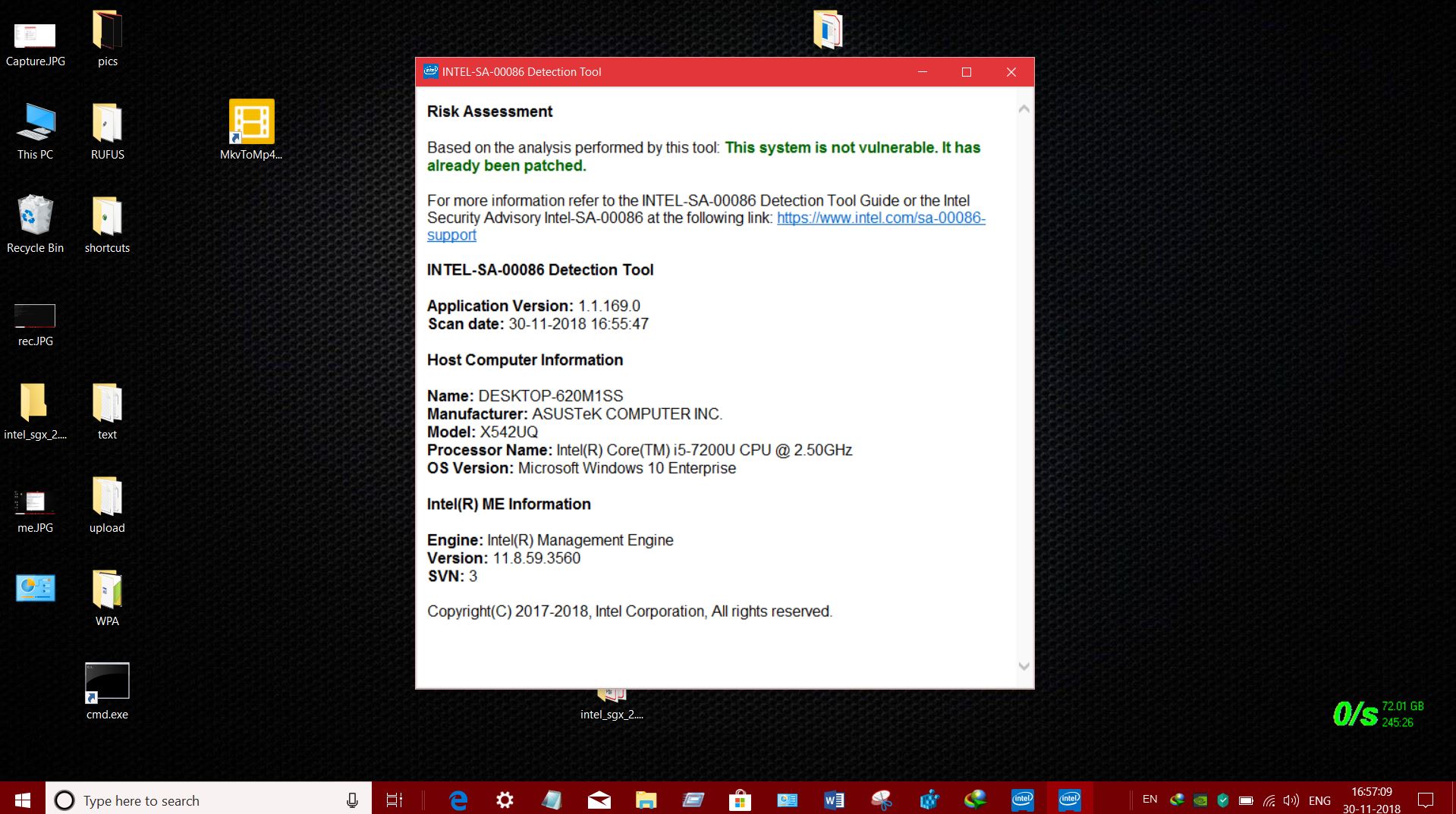
Task: Click the processor name i5-7200U line
Action: (x=640, y=450)
